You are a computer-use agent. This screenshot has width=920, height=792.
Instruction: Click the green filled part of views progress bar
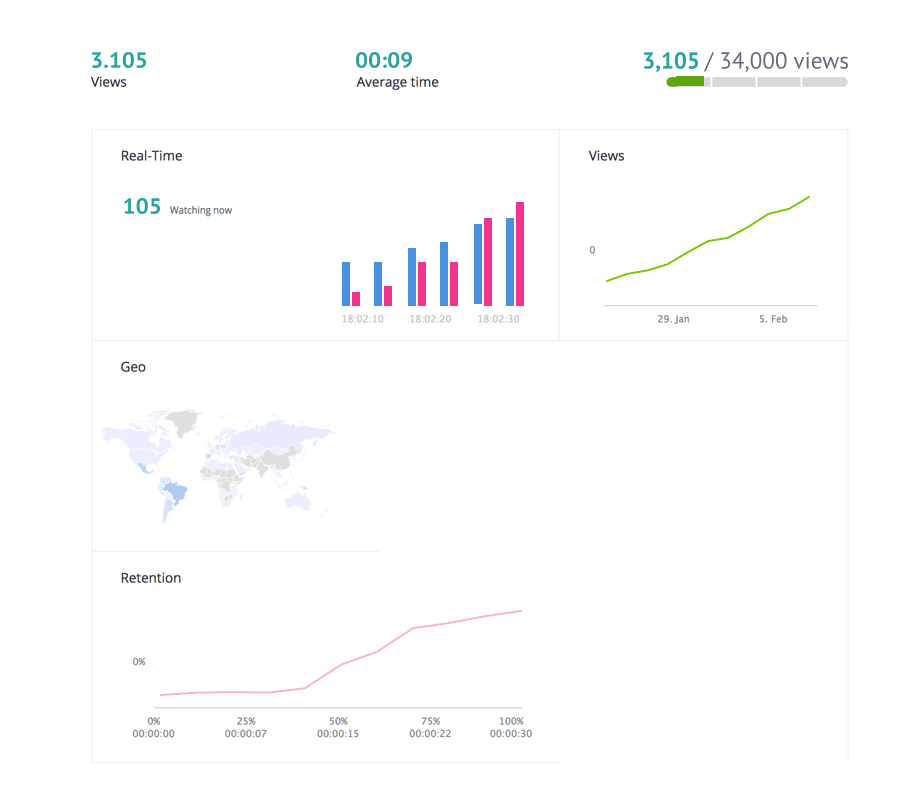coord(686,82)
